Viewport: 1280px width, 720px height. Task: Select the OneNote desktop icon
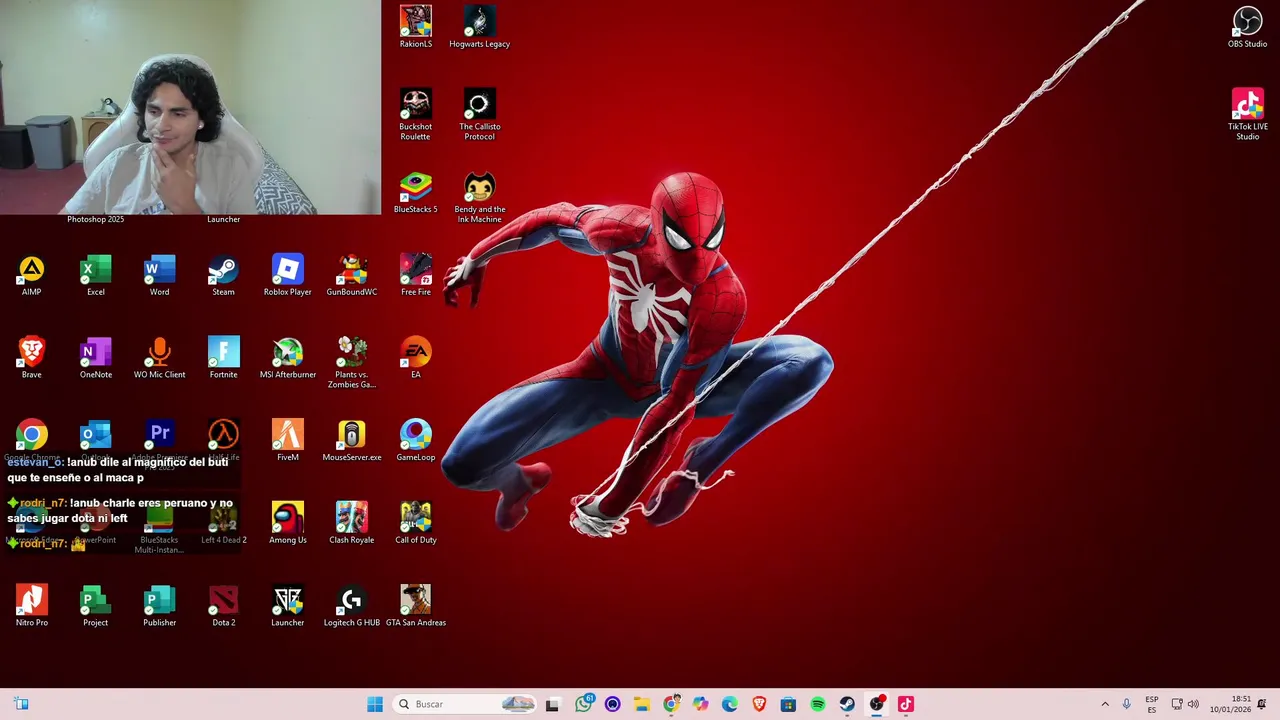pos(96,358)
